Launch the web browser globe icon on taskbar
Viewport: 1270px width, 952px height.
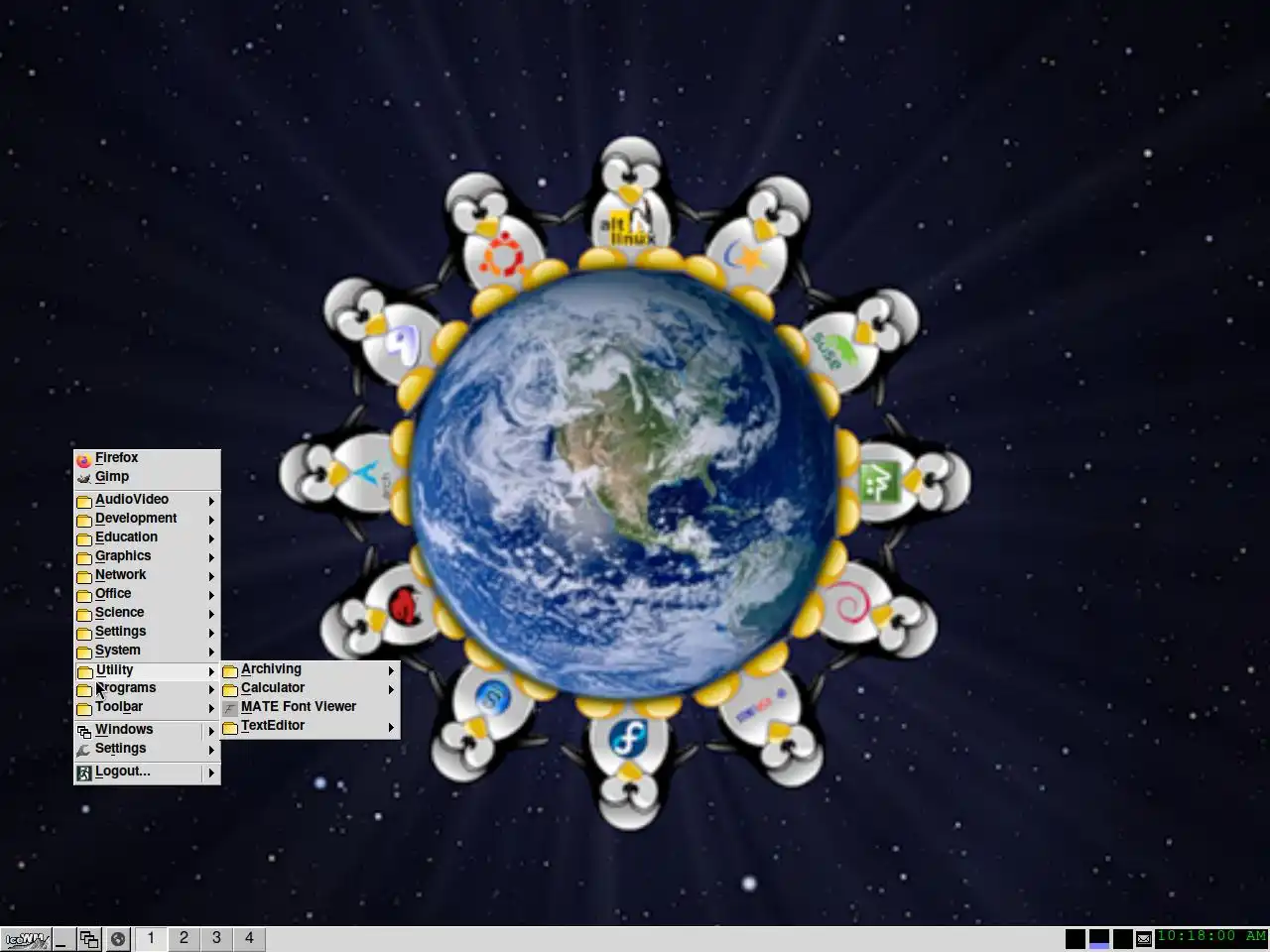[x=118, y=939]
